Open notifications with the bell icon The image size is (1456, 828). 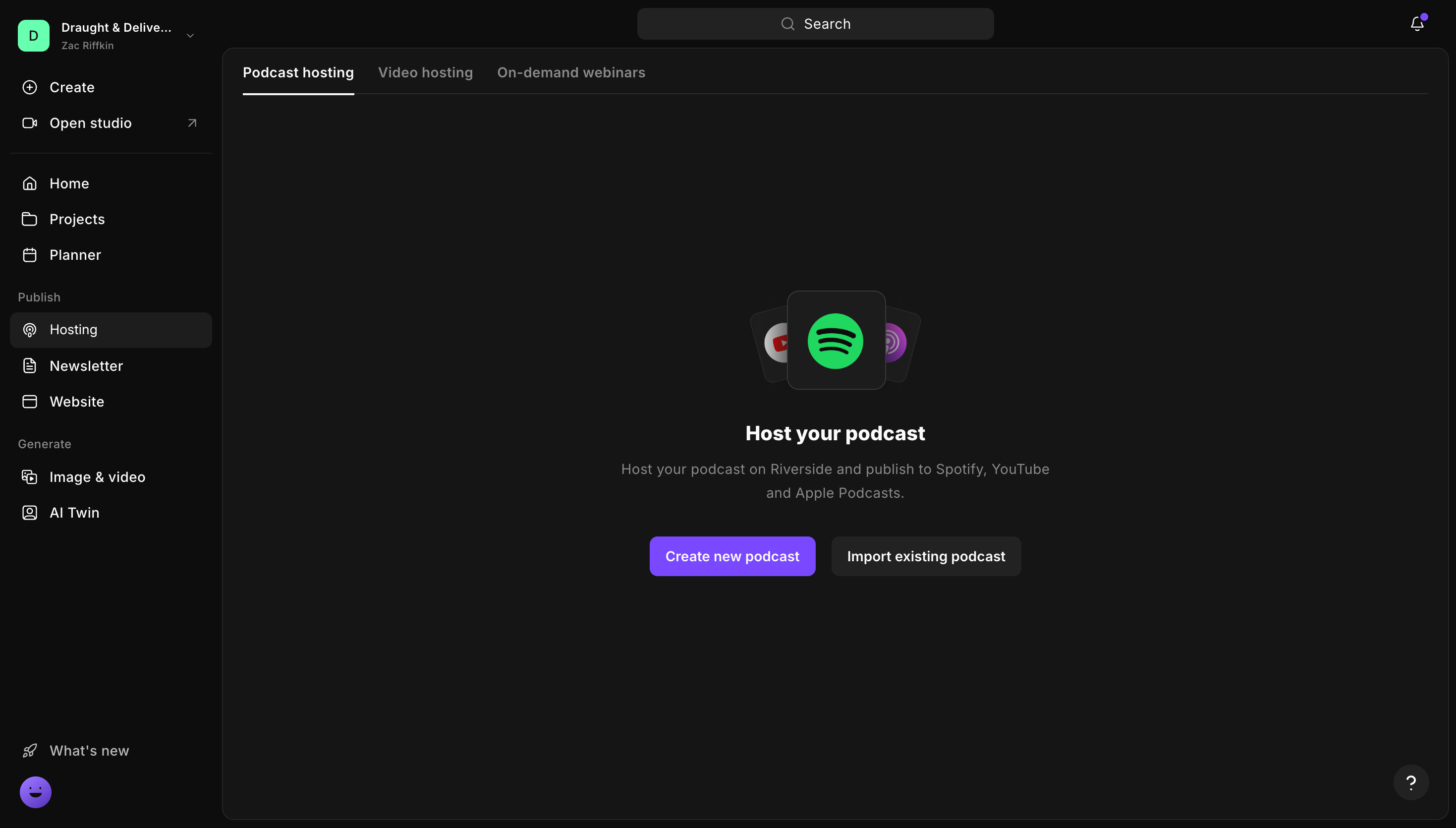1417,23
